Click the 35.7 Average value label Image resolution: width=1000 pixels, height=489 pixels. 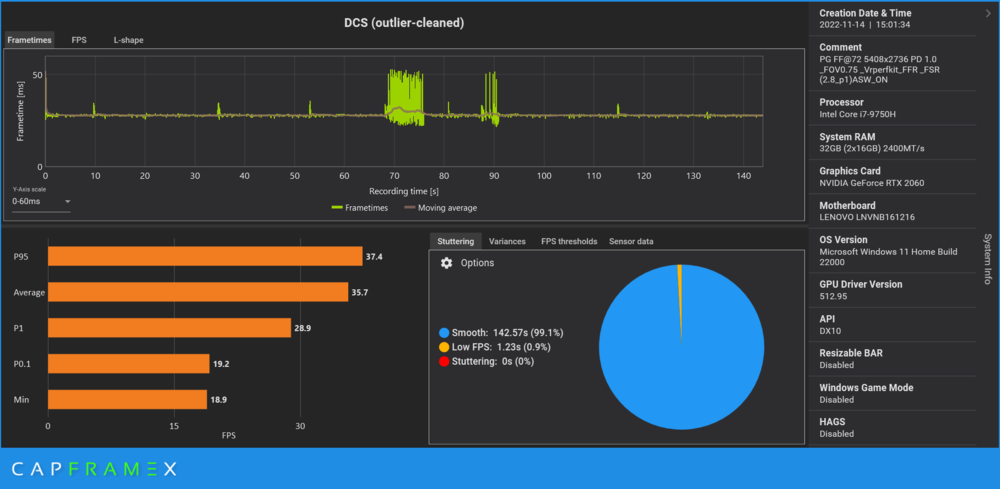point(360,293)
